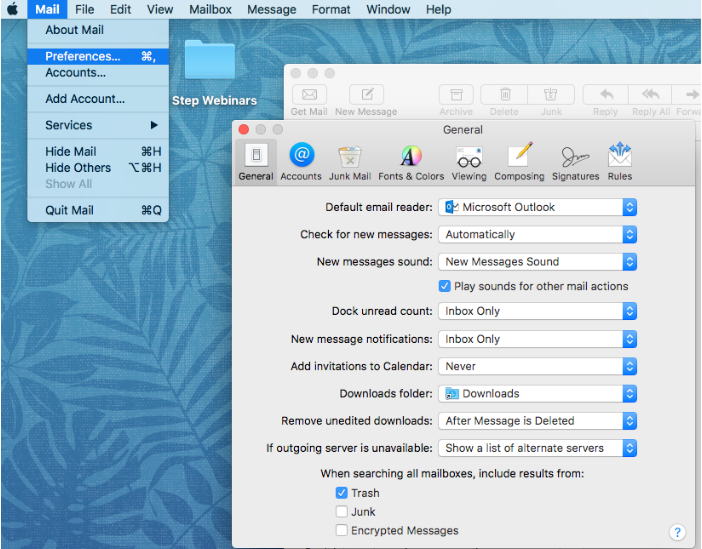Click Delete in Mail window toolbar

coord(504,101)
